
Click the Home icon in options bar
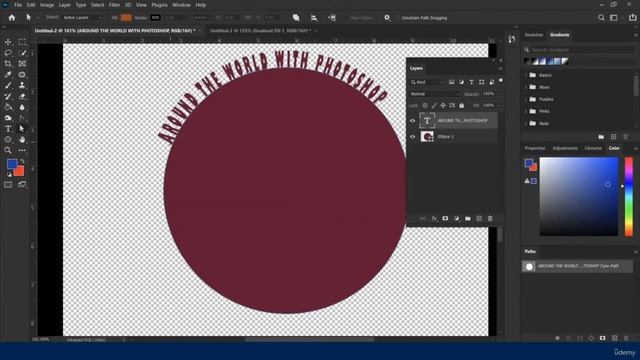[12, 18]
